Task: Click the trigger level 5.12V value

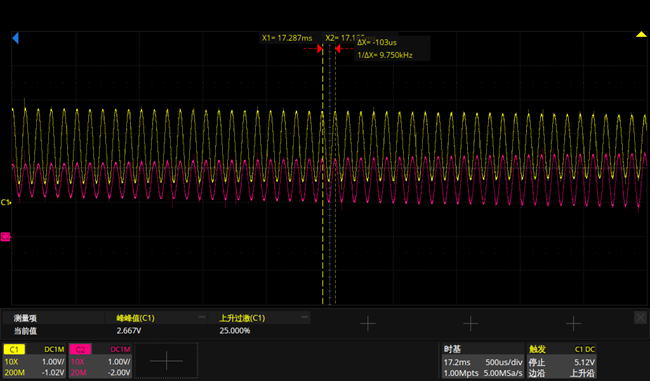Action: click(585, 362)
